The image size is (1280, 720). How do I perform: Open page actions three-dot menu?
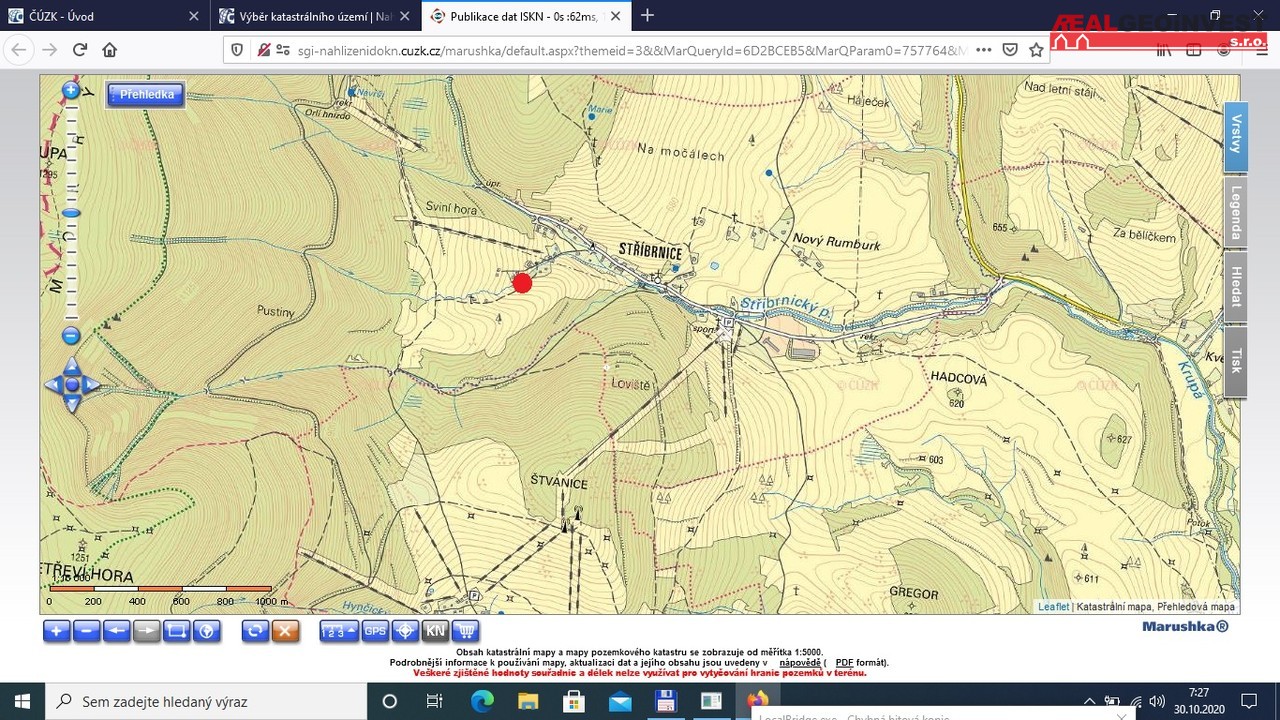[x=984, y=50]
